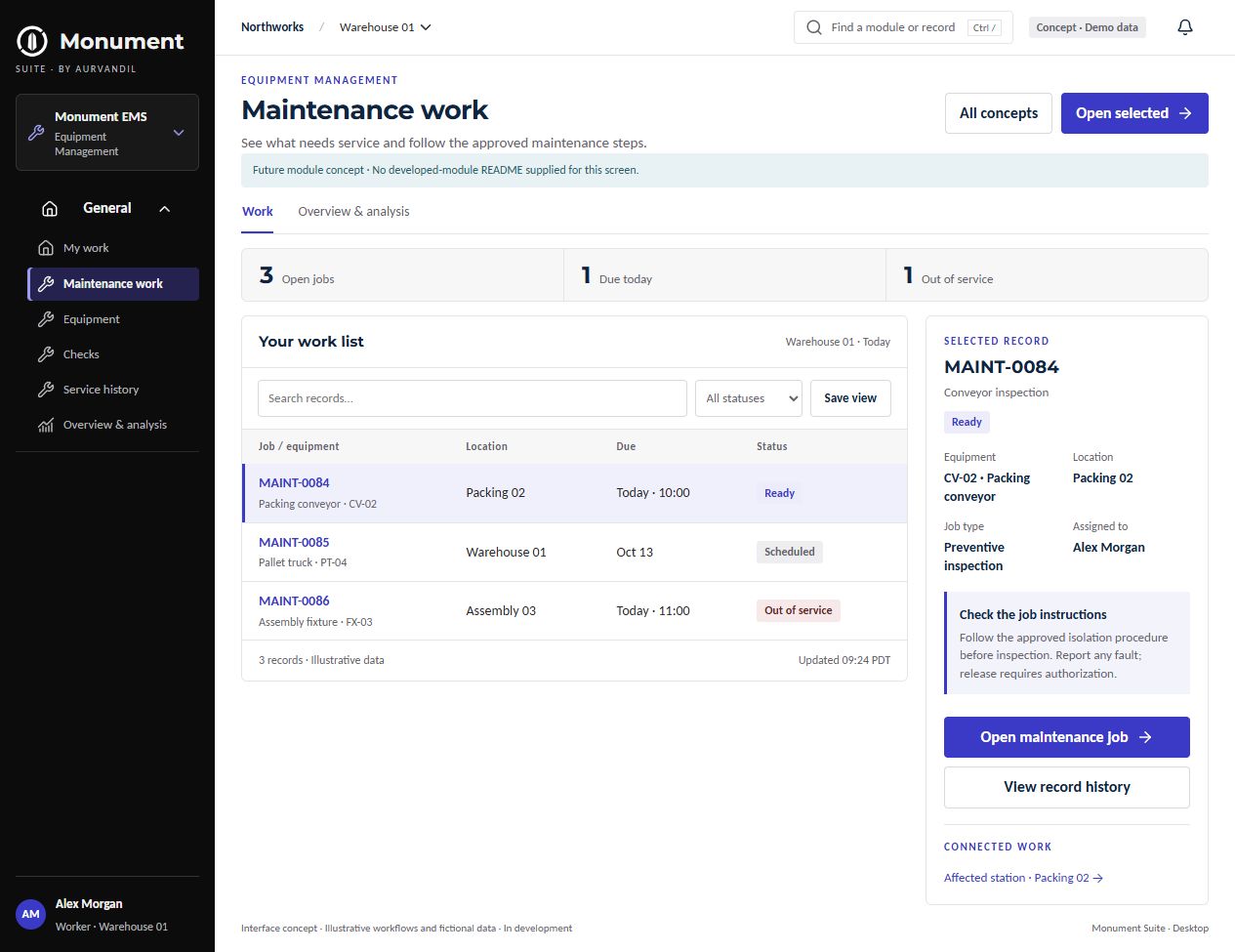The image size is (1235, 952).
Task: Click the Out of service summary tile
Action: [1047, 275]
